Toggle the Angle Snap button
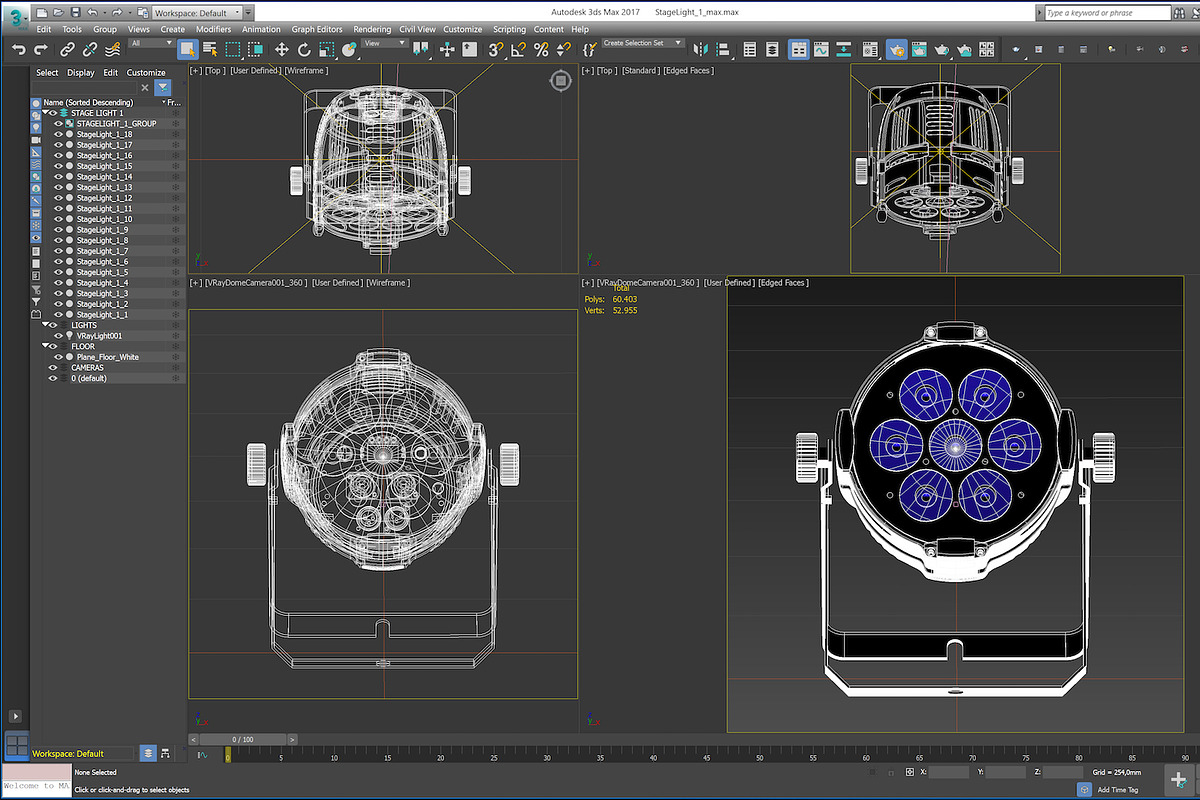The image size is (1200, 800). (518, 49)
